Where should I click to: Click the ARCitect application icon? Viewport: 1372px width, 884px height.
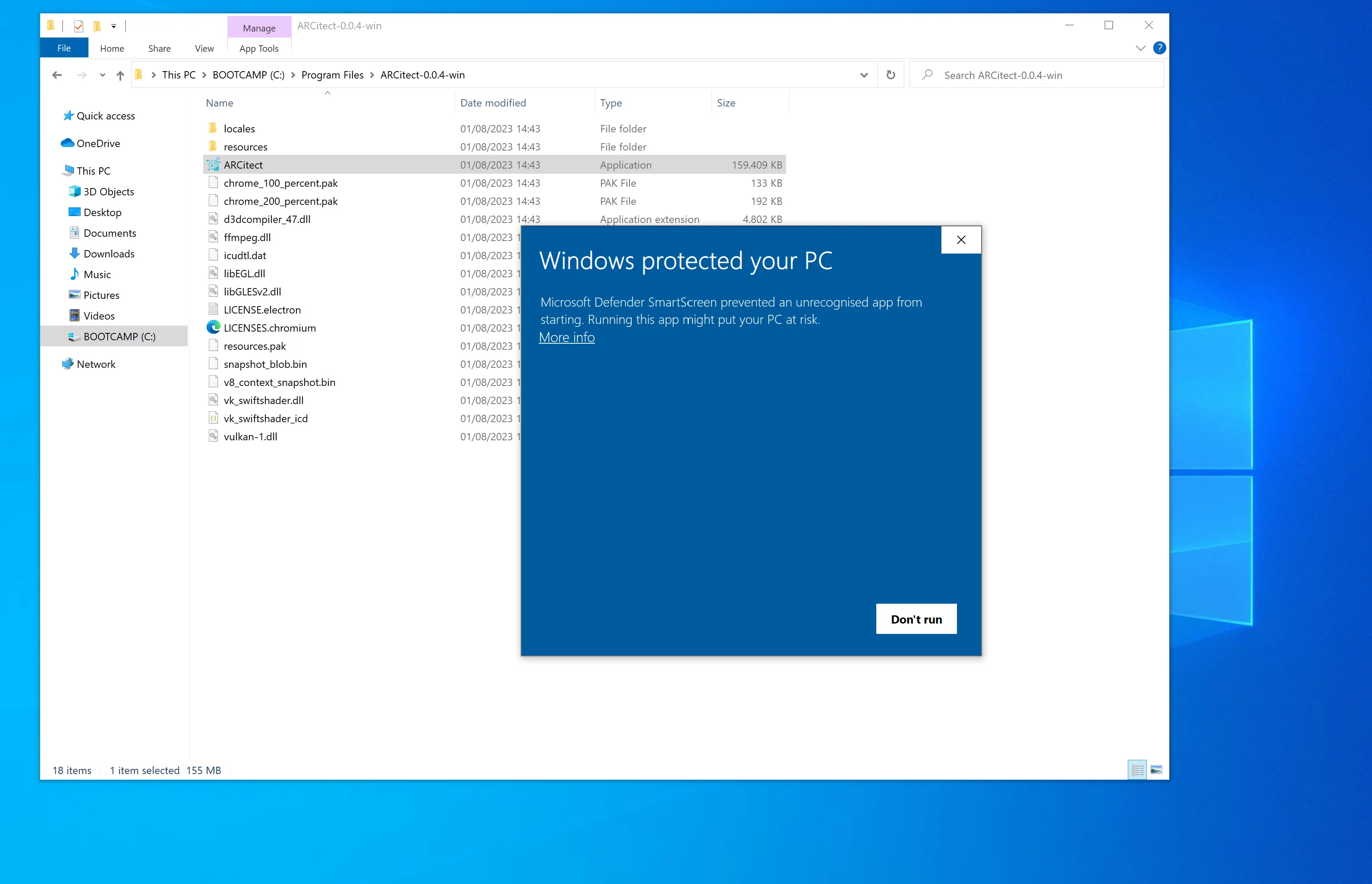pos(214,165)
